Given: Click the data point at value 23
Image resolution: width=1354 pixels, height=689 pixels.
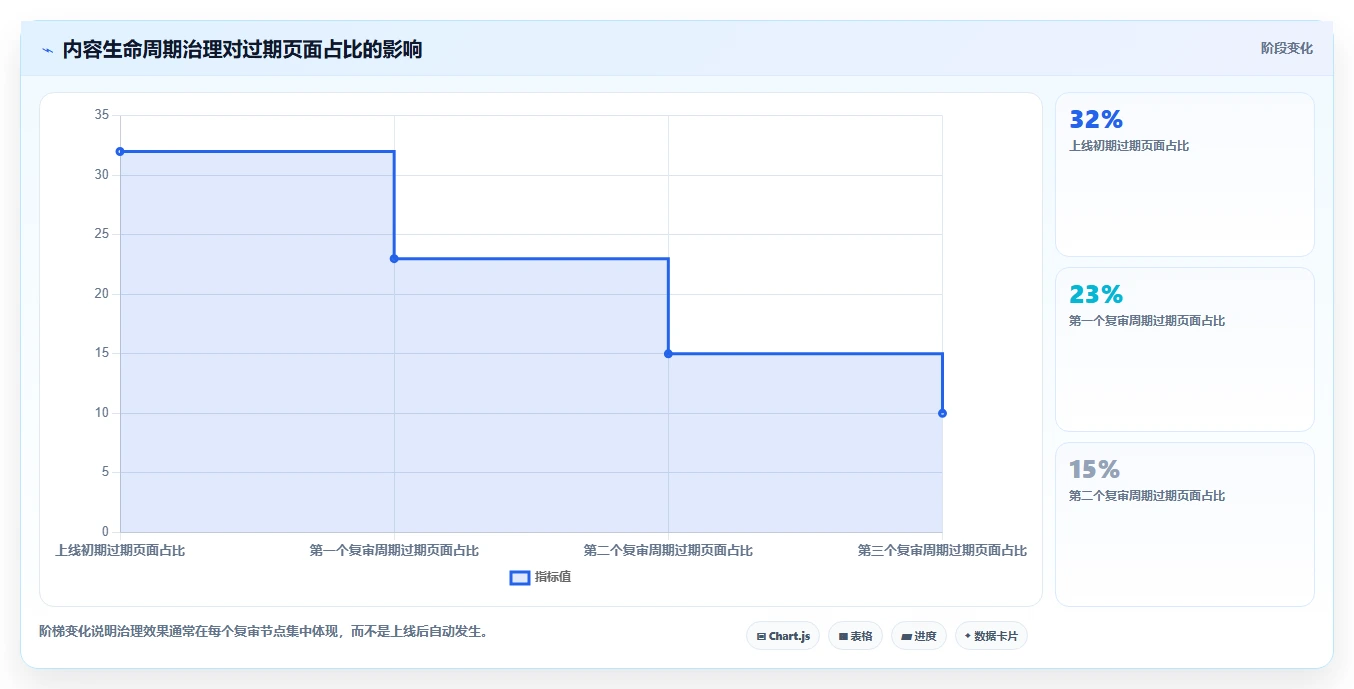Looking at the screenshot, I should pos(394,259).
